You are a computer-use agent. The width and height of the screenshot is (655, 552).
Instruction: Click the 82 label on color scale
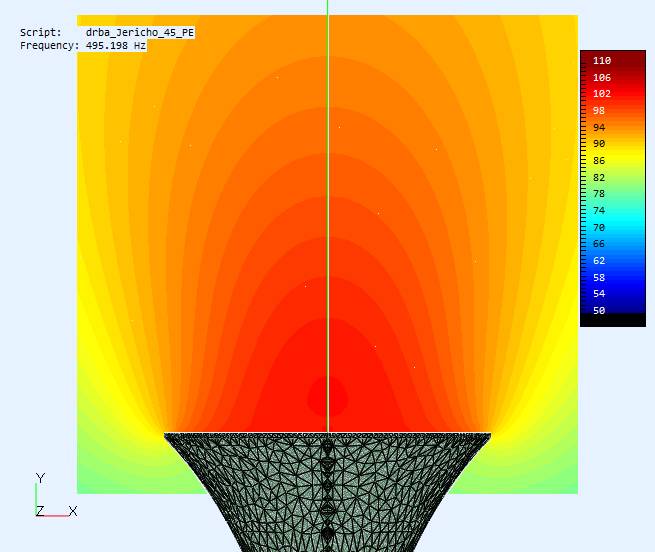[x=599, y=177]
